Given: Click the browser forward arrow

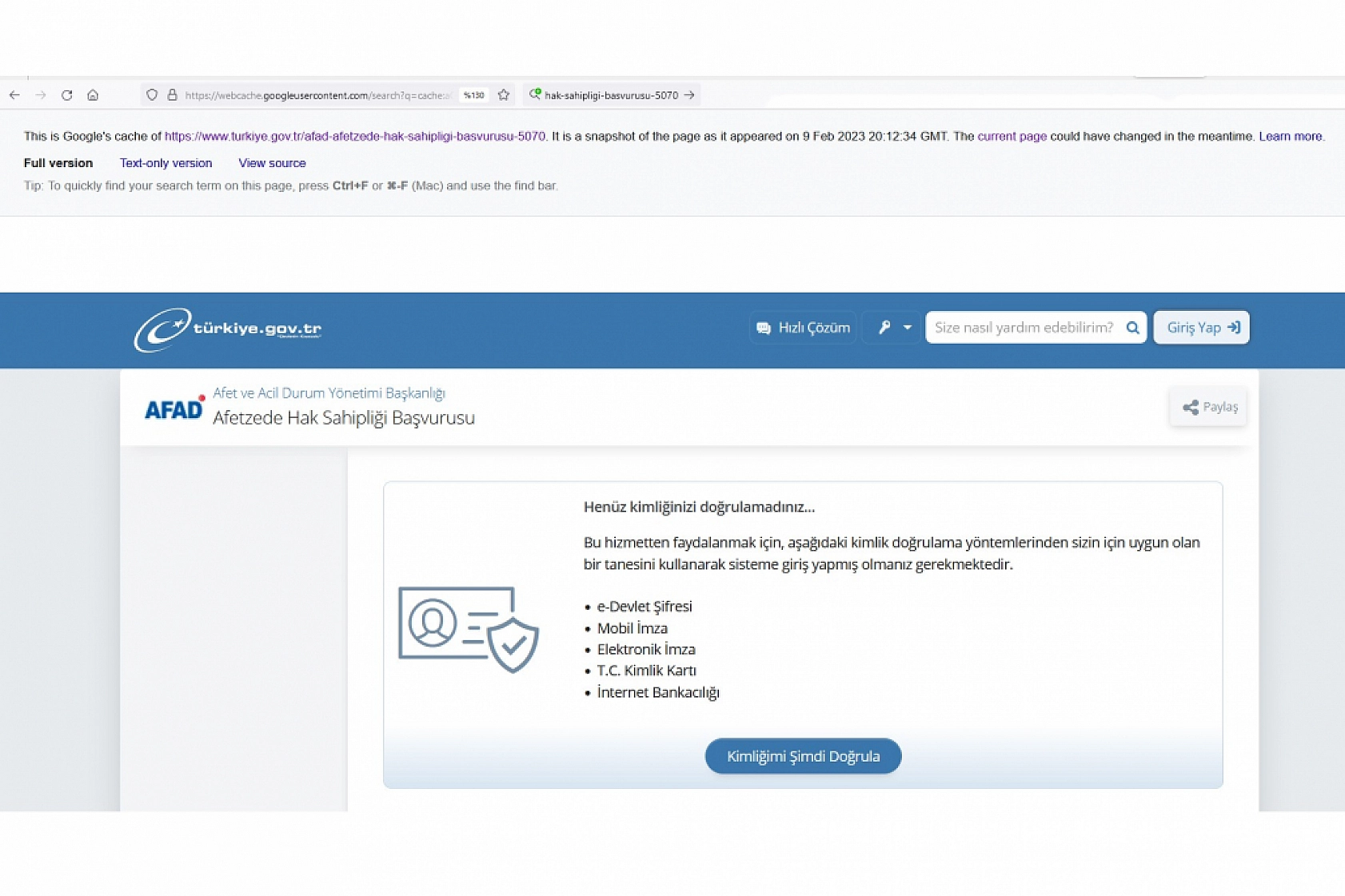Looking at the screenshot, I should point(41,95).
